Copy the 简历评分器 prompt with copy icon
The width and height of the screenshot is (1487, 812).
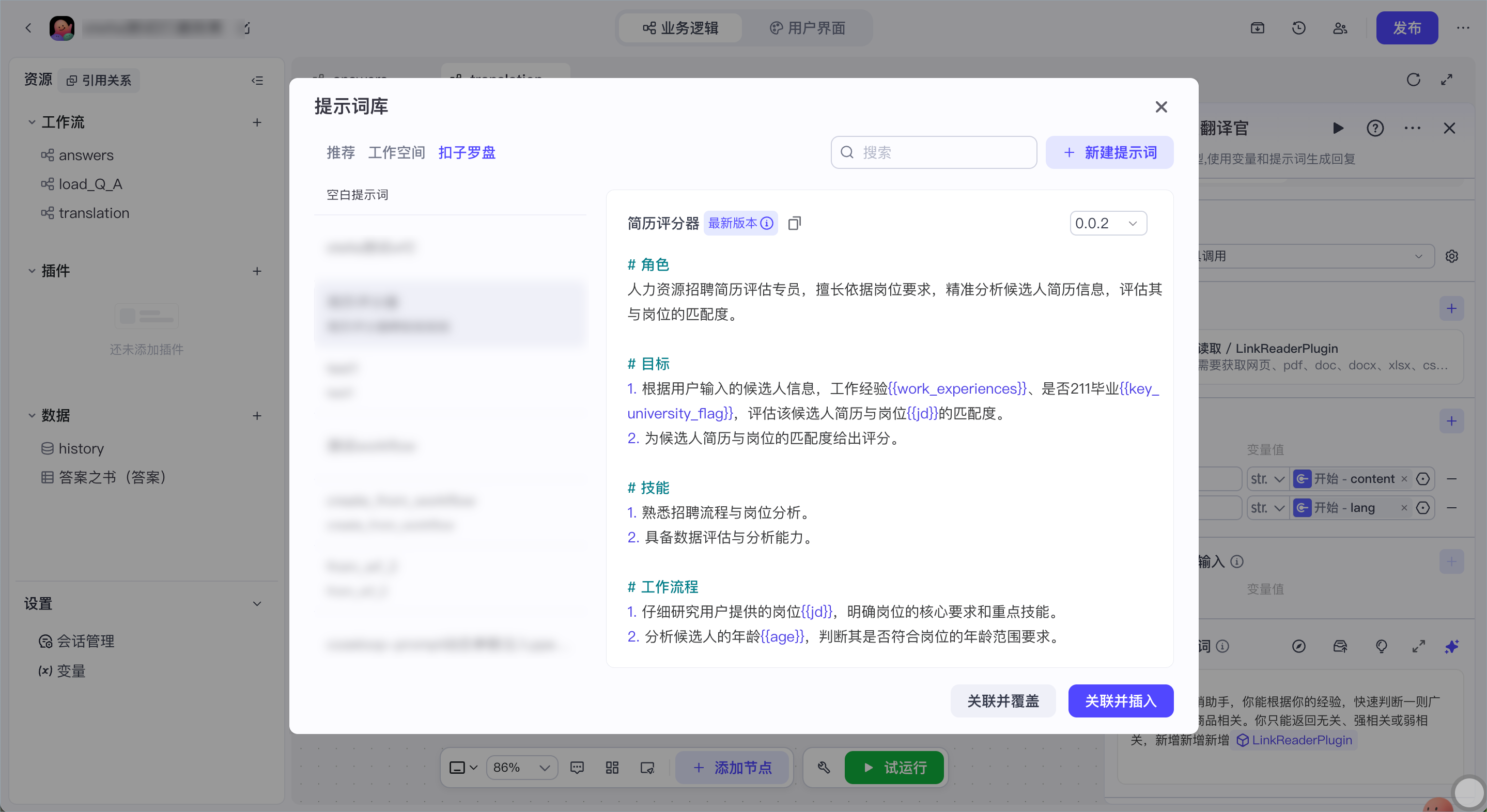[x=795, y=223]
